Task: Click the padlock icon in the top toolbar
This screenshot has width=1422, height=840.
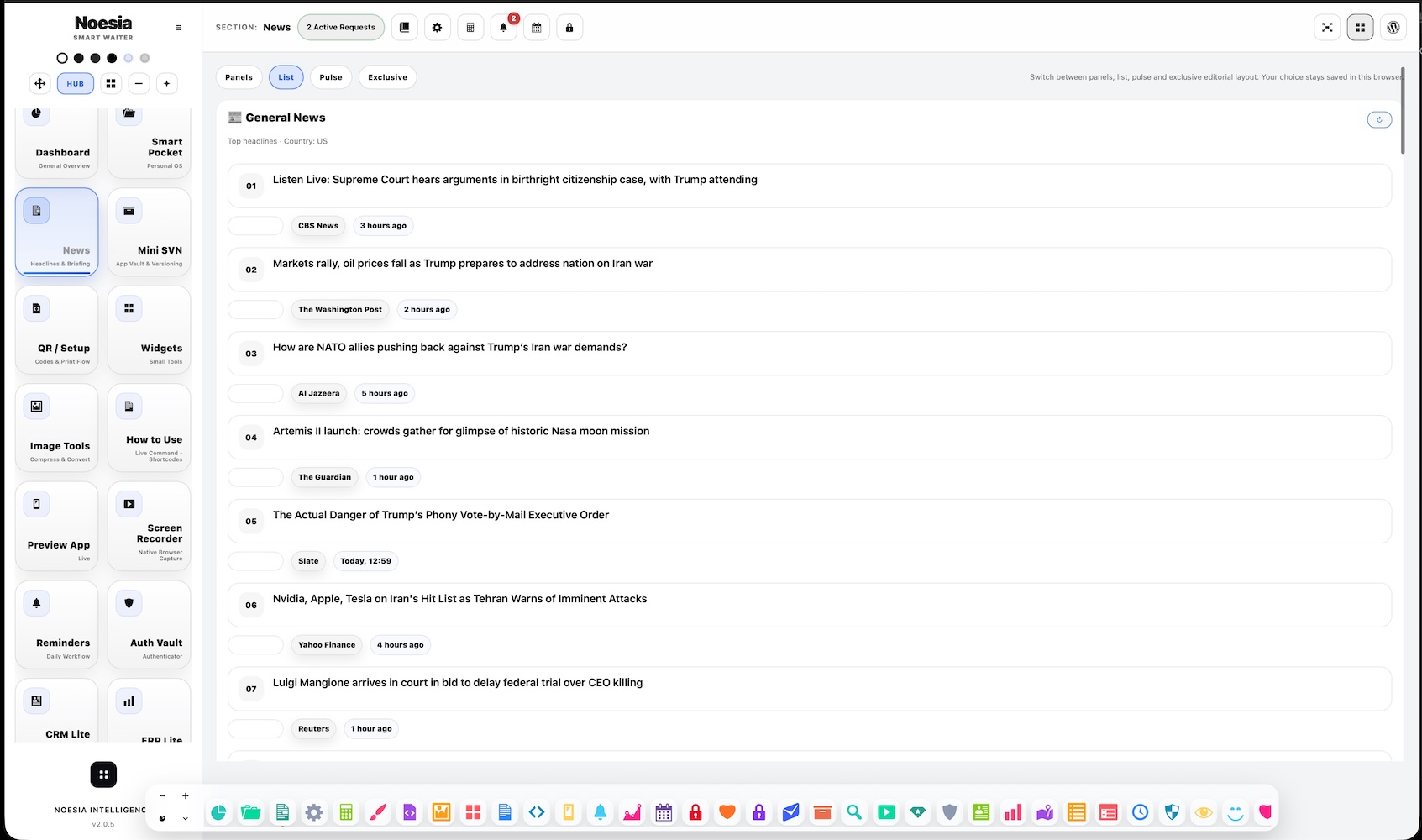Action: click(x=569, y=28)
